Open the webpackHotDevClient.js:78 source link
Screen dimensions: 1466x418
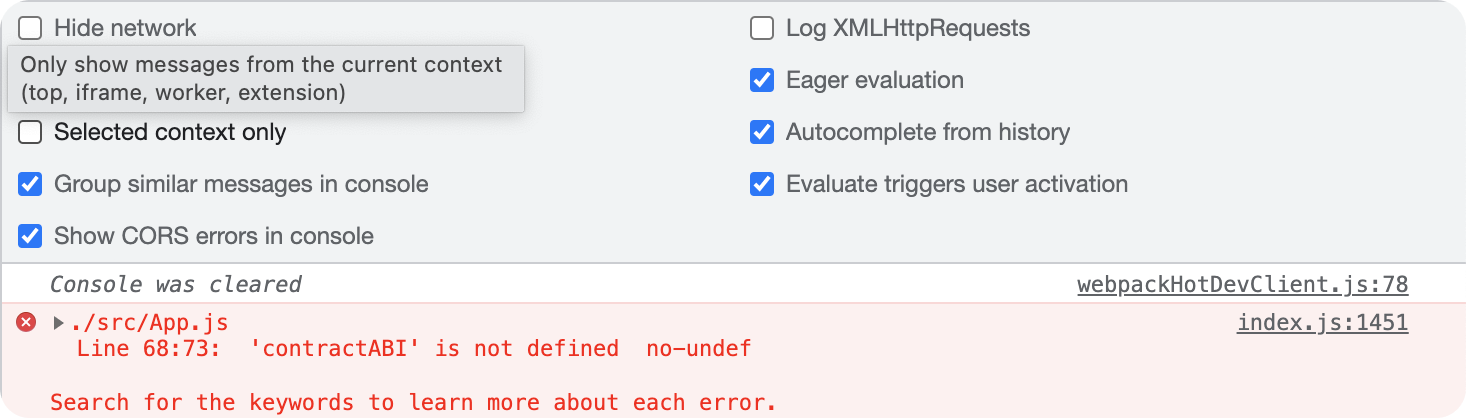point(1243,284)
